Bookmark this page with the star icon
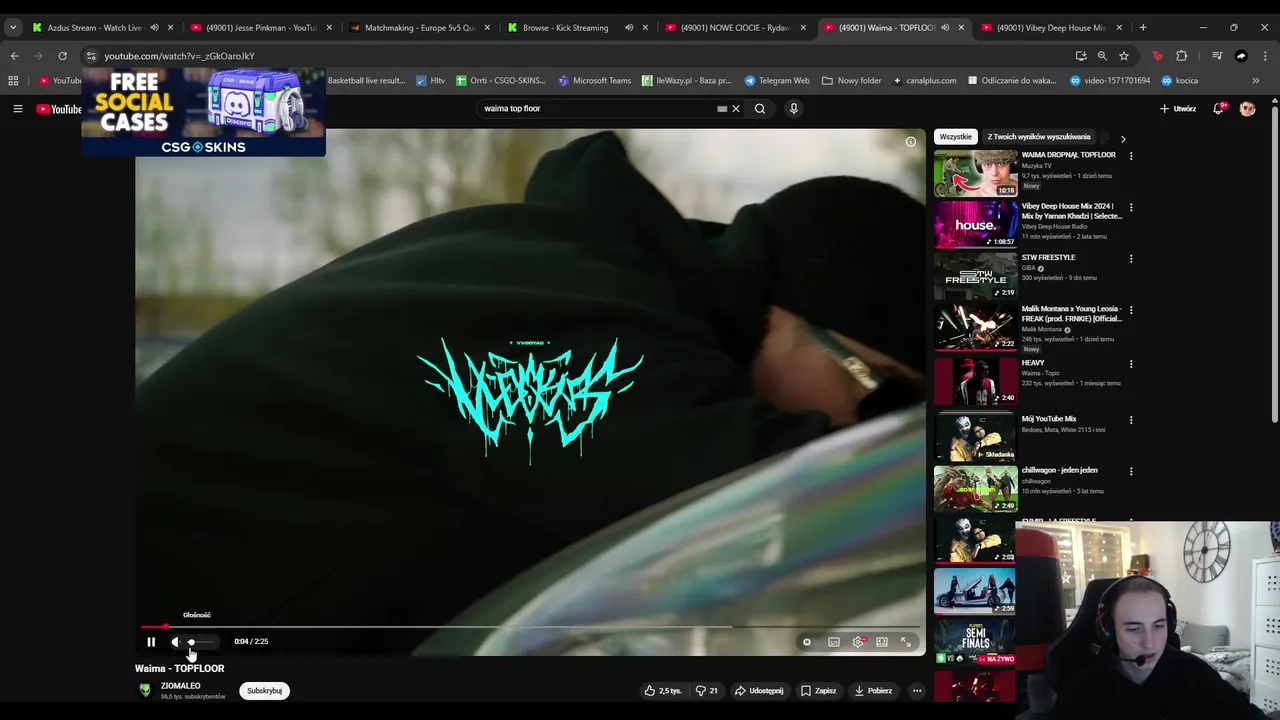The width and height of the screenshot is (1280, 720). (1124, 56)
